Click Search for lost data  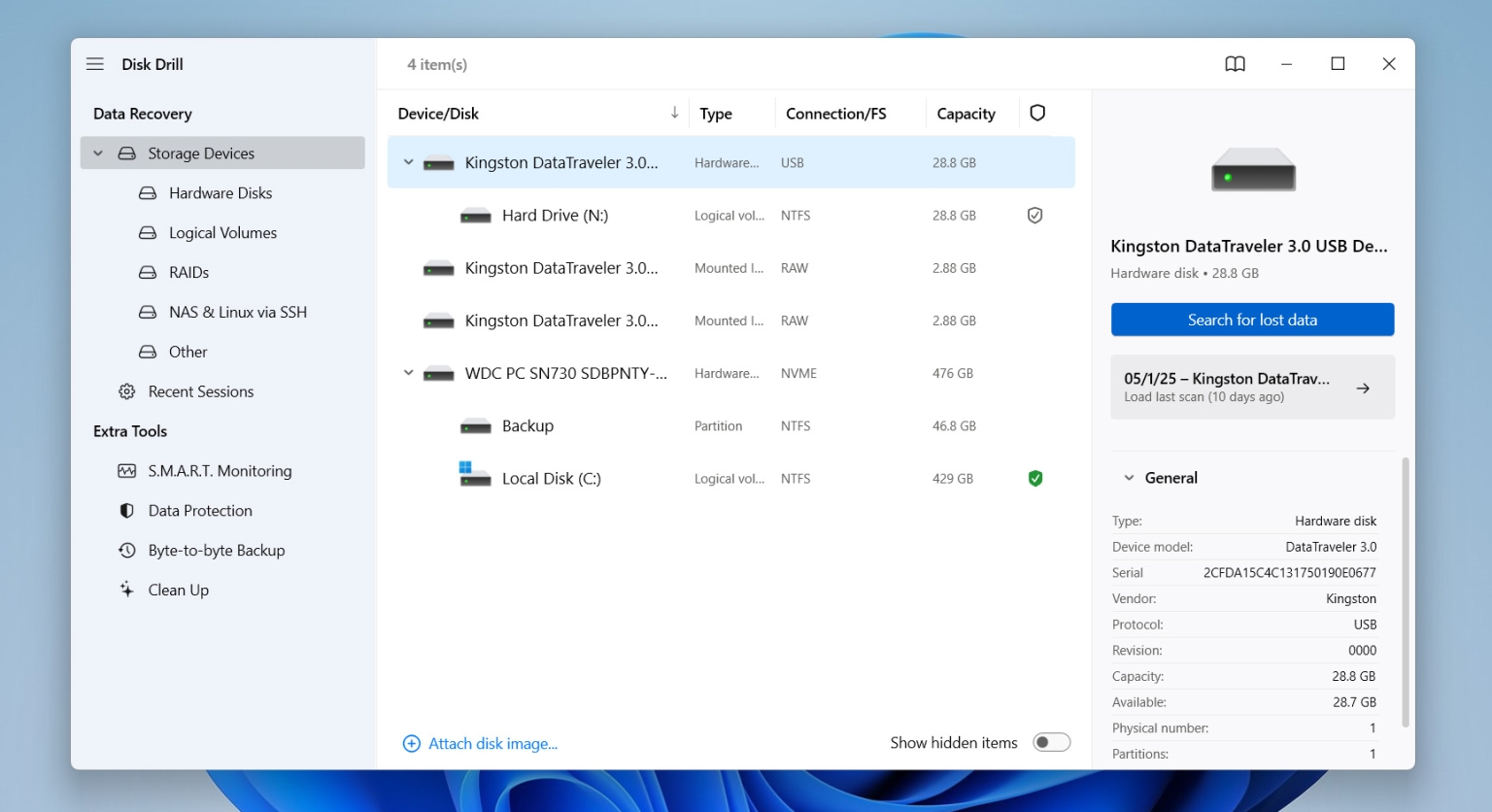pyautogui.click(x=1252, y=320)
